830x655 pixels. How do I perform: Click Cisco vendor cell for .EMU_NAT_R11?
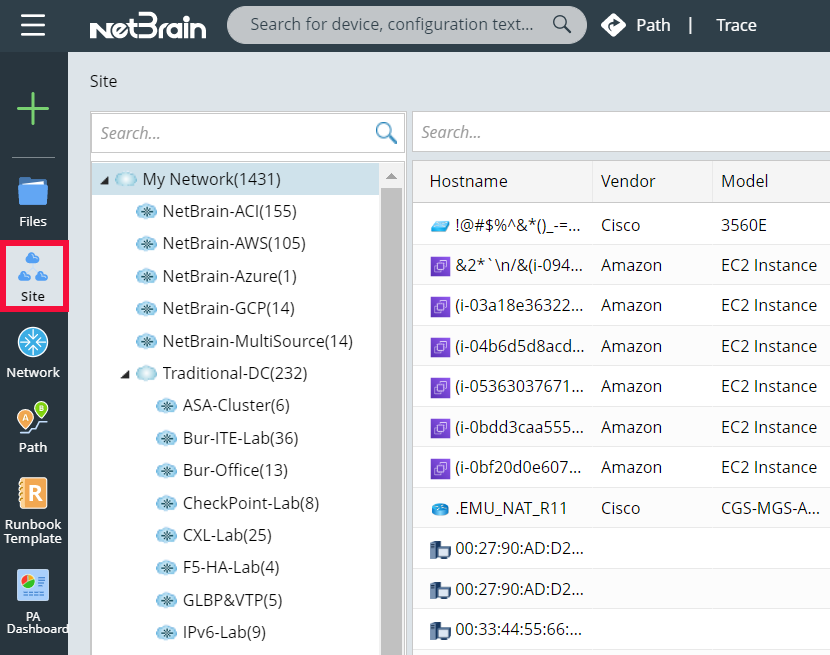pos(620,508)
